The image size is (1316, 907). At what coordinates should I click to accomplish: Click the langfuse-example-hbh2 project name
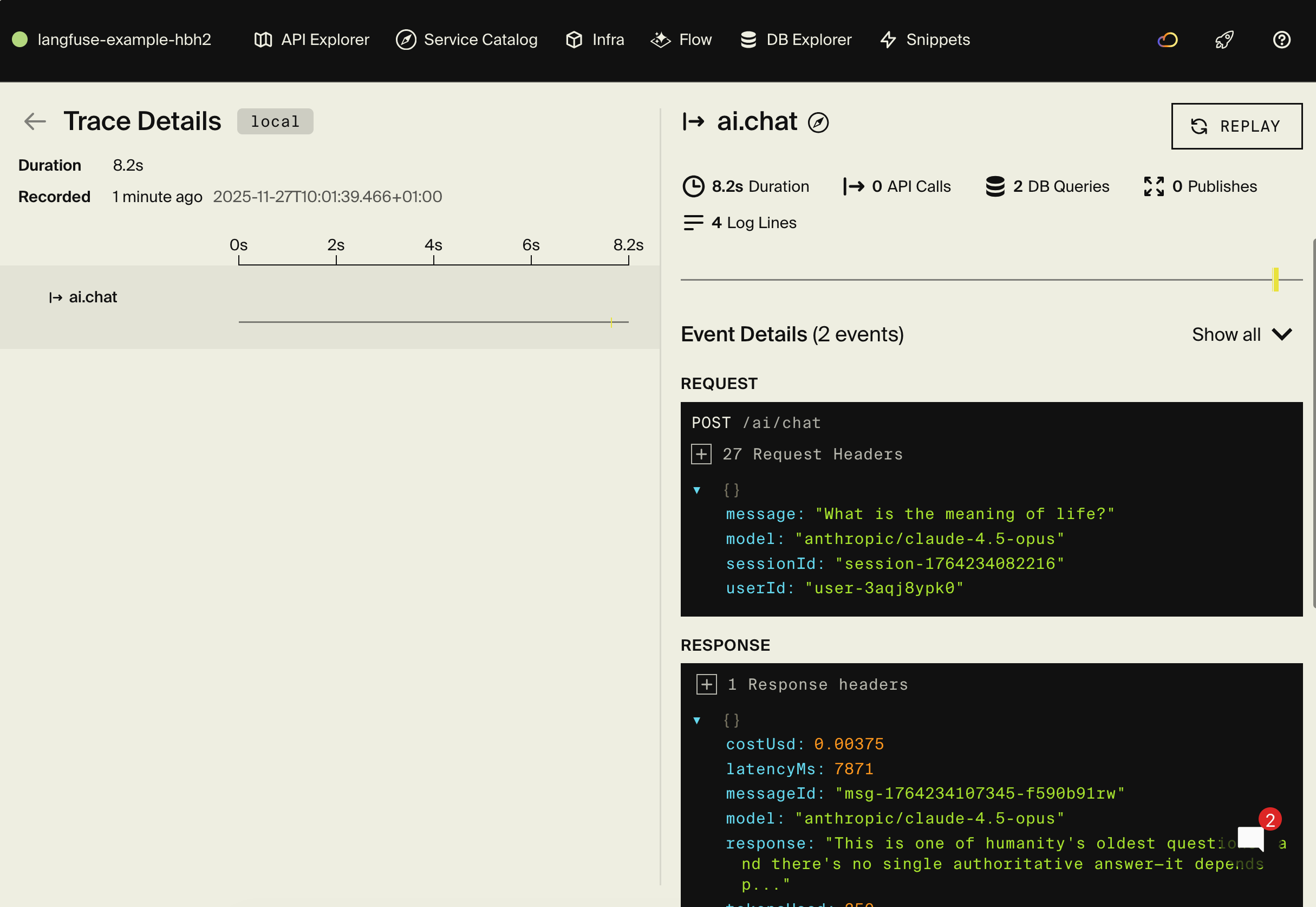124,40
